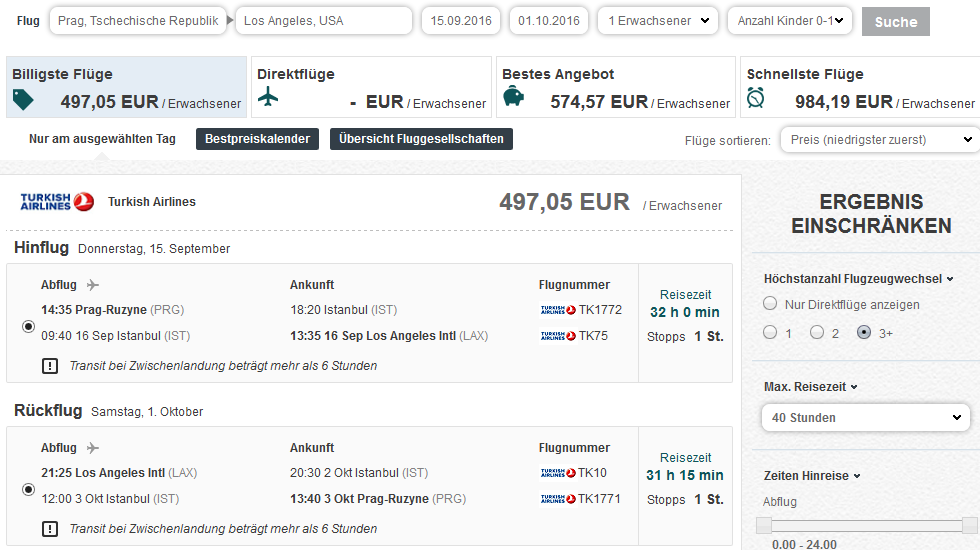Click the 31 h 15 min Reisezeit value
Screen dimensions: 980x550
pyautogui.click(x=685, y=475)
